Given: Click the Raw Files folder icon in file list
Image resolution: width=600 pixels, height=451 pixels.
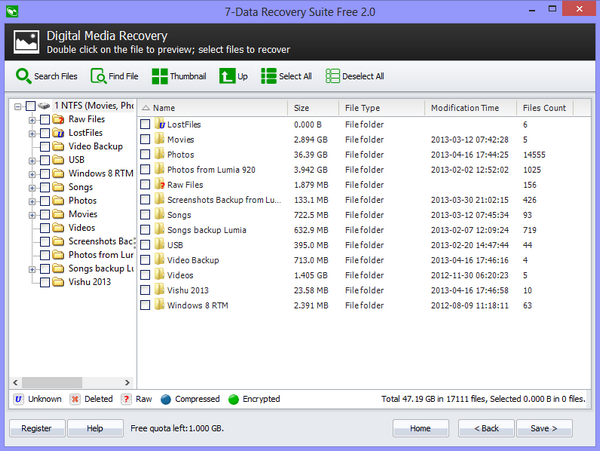Looking at the screenshot, I should point(160,184).
